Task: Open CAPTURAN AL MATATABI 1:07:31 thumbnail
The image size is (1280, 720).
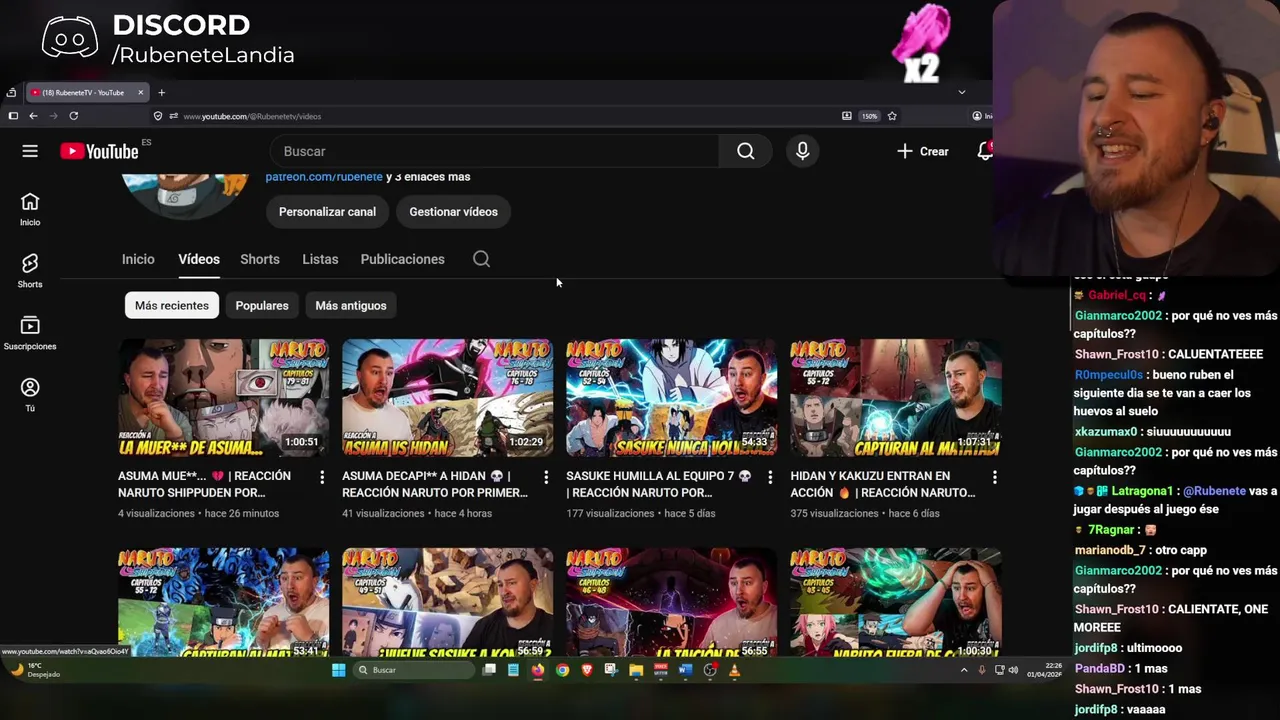Action: pos(895,398)
